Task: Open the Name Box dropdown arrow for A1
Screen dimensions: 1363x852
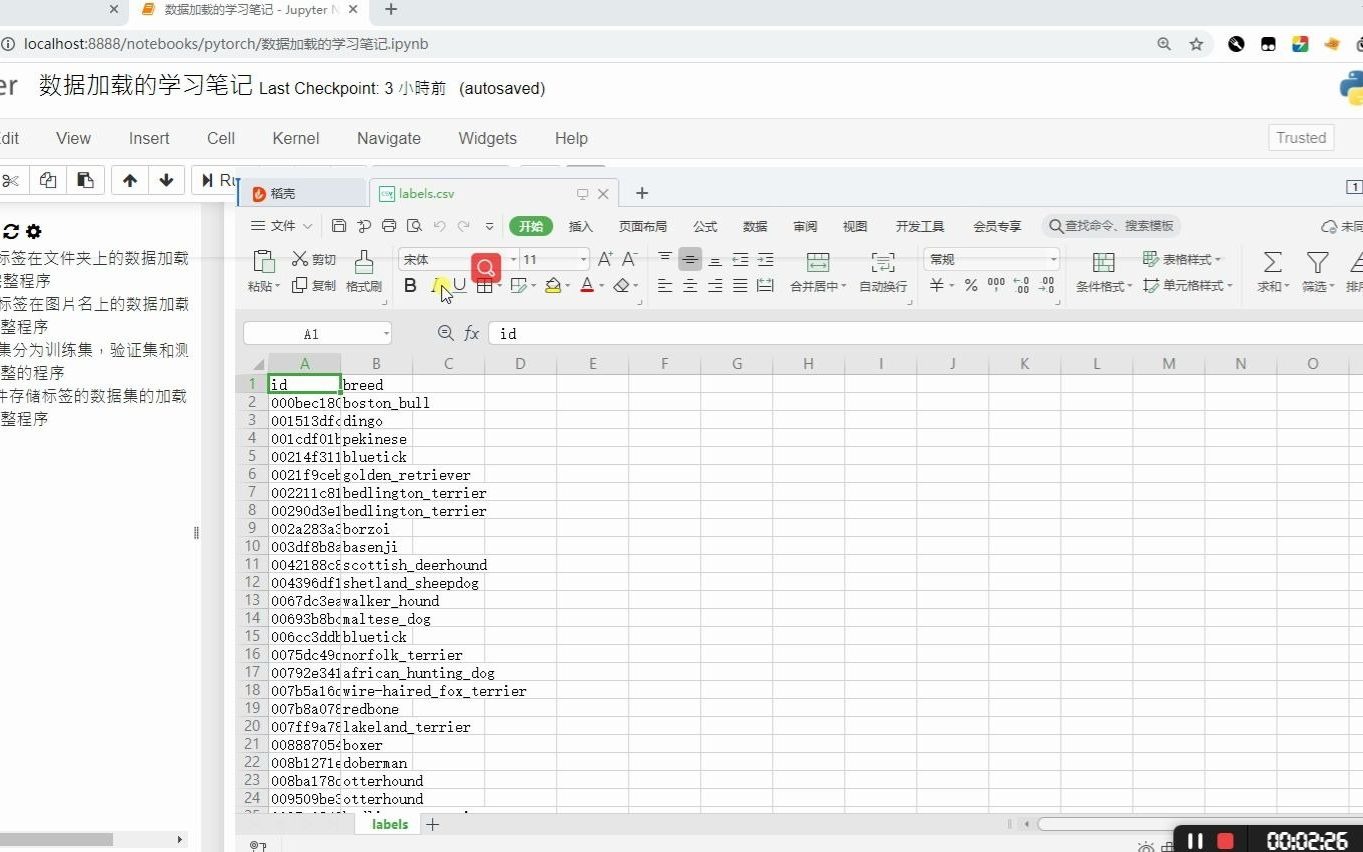Action: pos(386,334)
